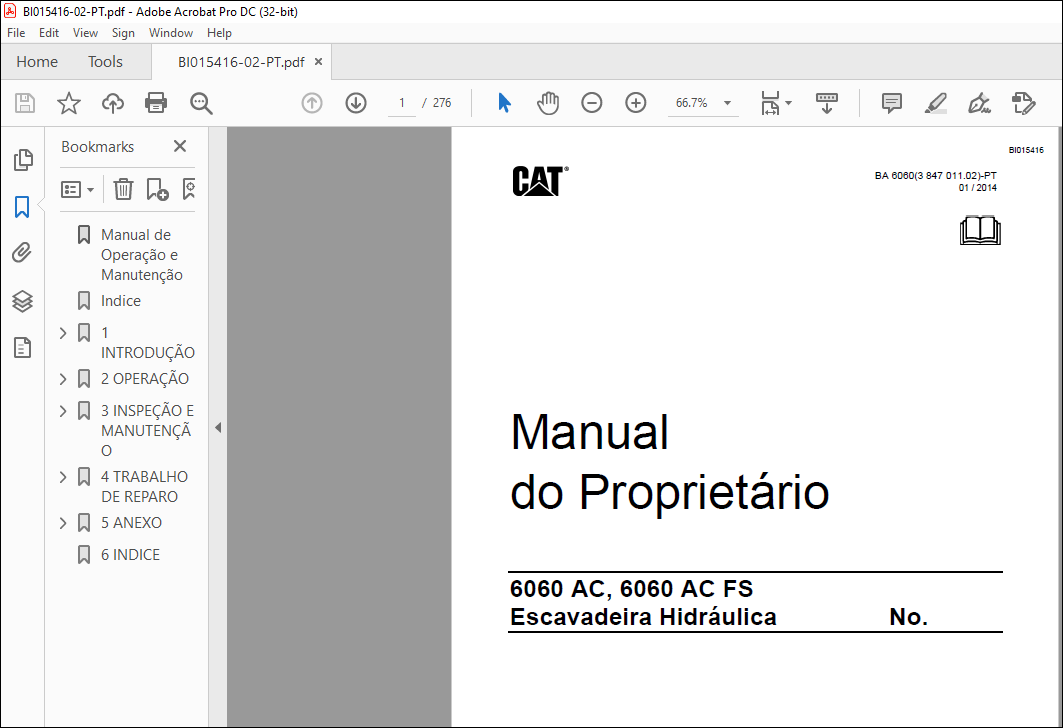Click the Save file icon
Screen dimensions: 1063x728
(25, 103)
